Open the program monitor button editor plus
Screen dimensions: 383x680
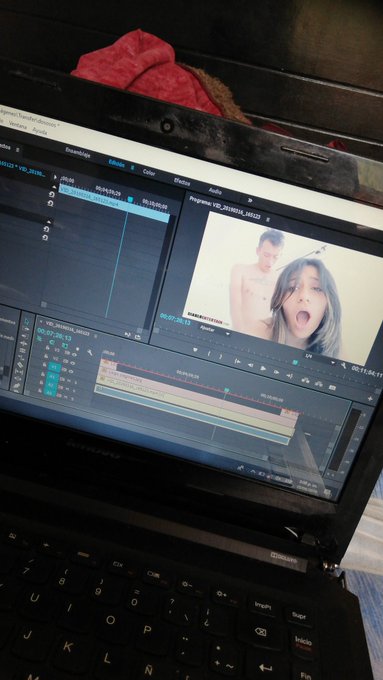pyautogui.click(x=370, y=398)
